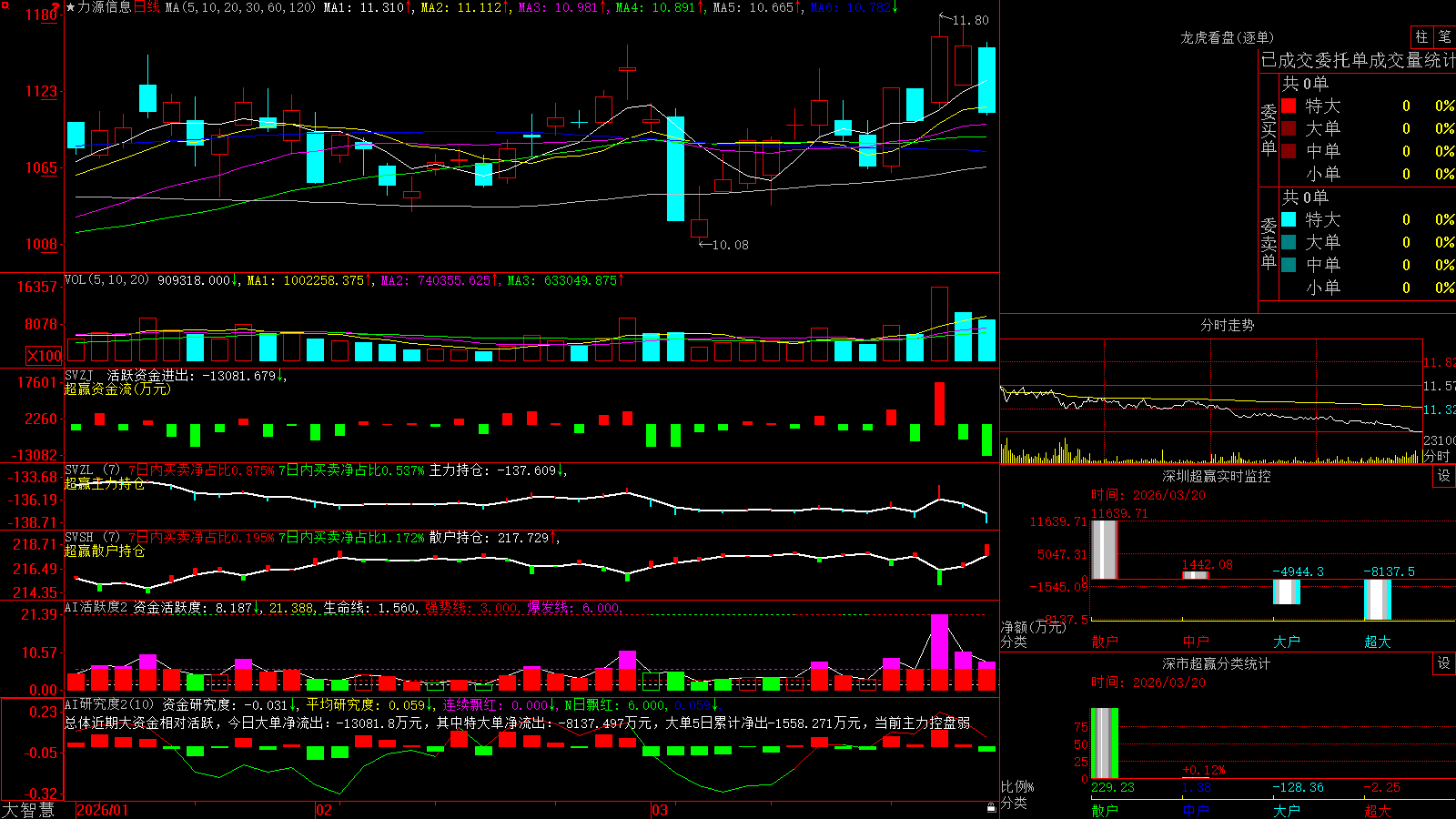Viewport: 1456px width, 819px height.
Task: Open the VOL(5,10,20) indicator label
Action: click(x=106, y=280)
